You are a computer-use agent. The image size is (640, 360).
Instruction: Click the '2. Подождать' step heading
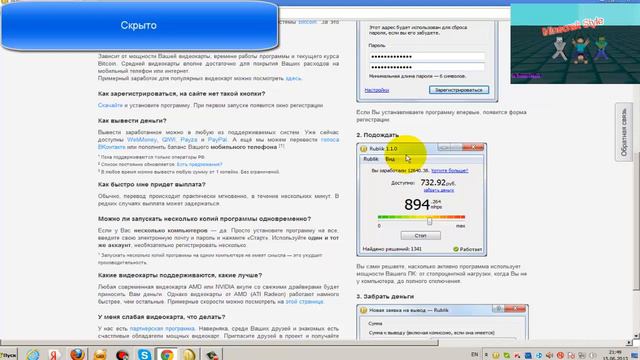pyautogui.click(x=378, y=135)
